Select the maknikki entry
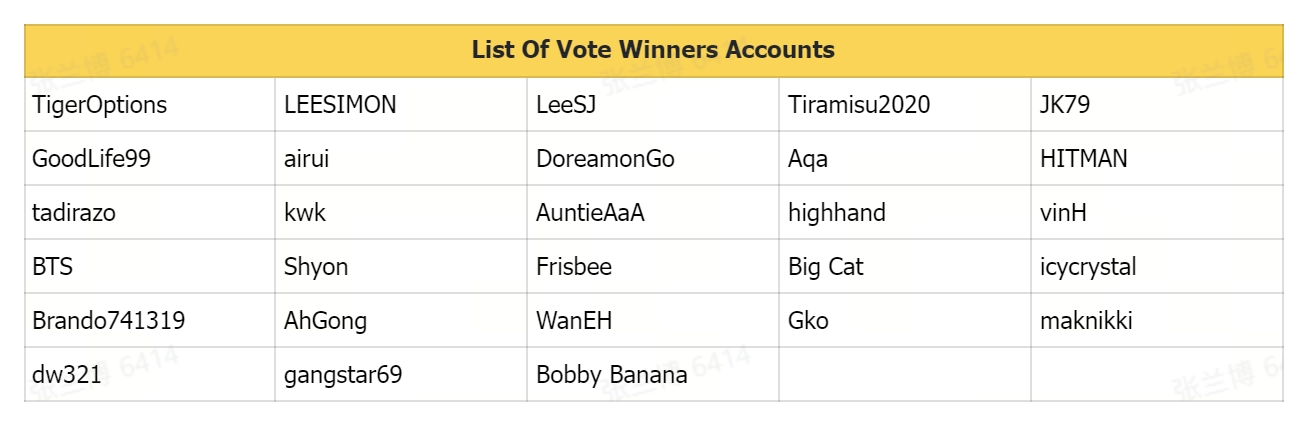1308x426 pixels. point(1086,321)
